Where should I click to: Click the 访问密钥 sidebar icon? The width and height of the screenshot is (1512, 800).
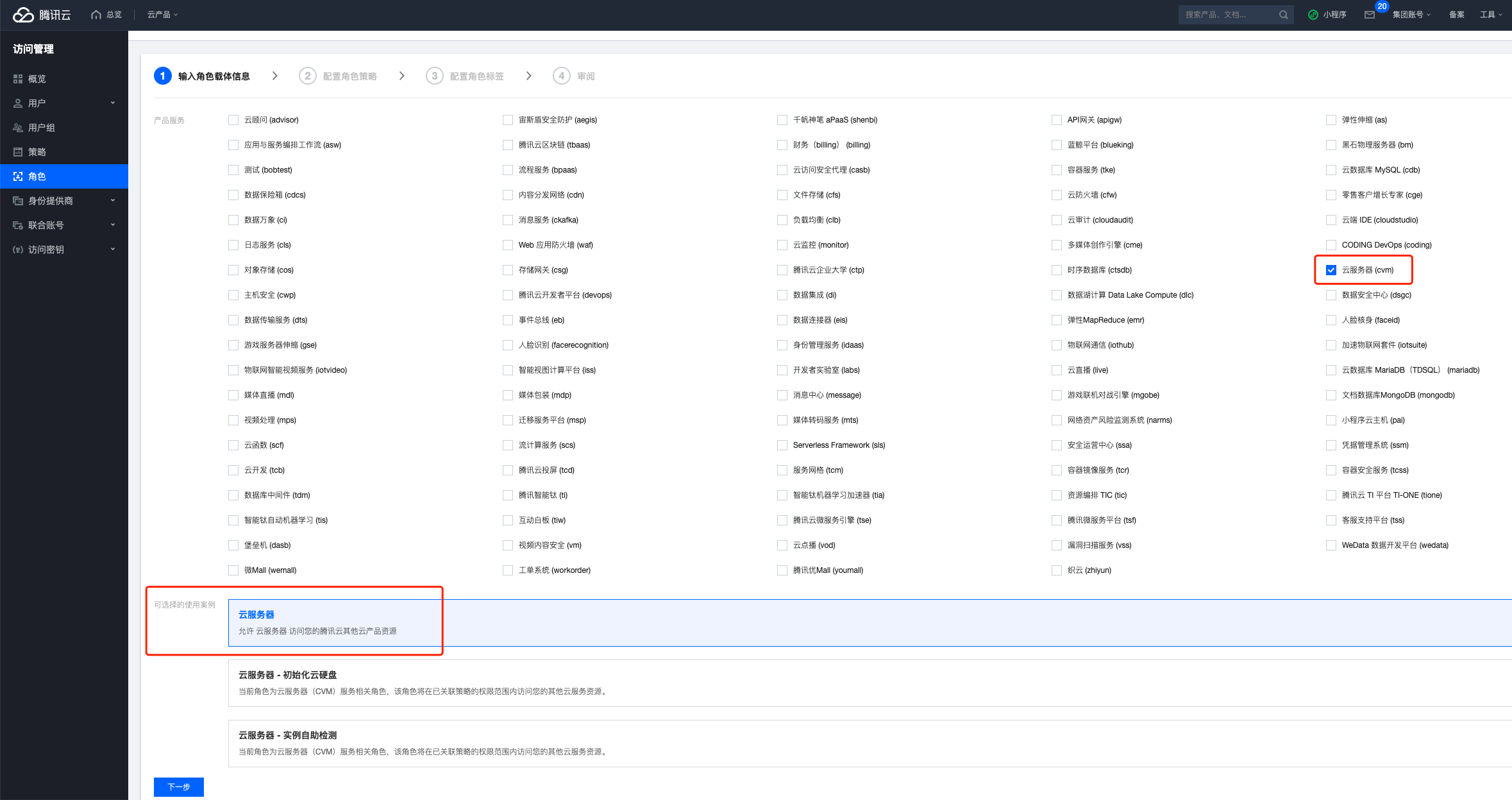[x=18, y=250]
